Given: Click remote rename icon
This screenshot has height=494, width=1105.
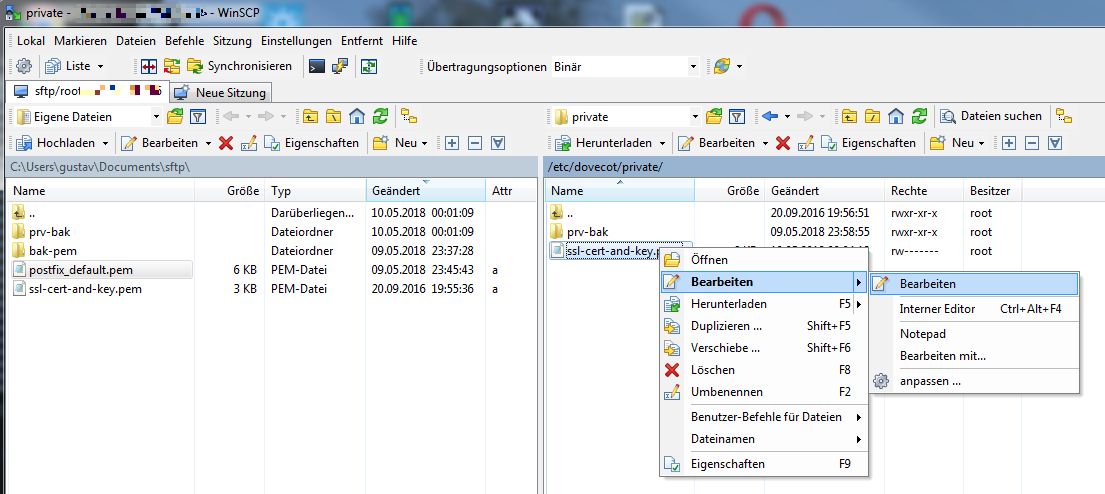Looking at the screenshot, I should click(x=805, y=143).
